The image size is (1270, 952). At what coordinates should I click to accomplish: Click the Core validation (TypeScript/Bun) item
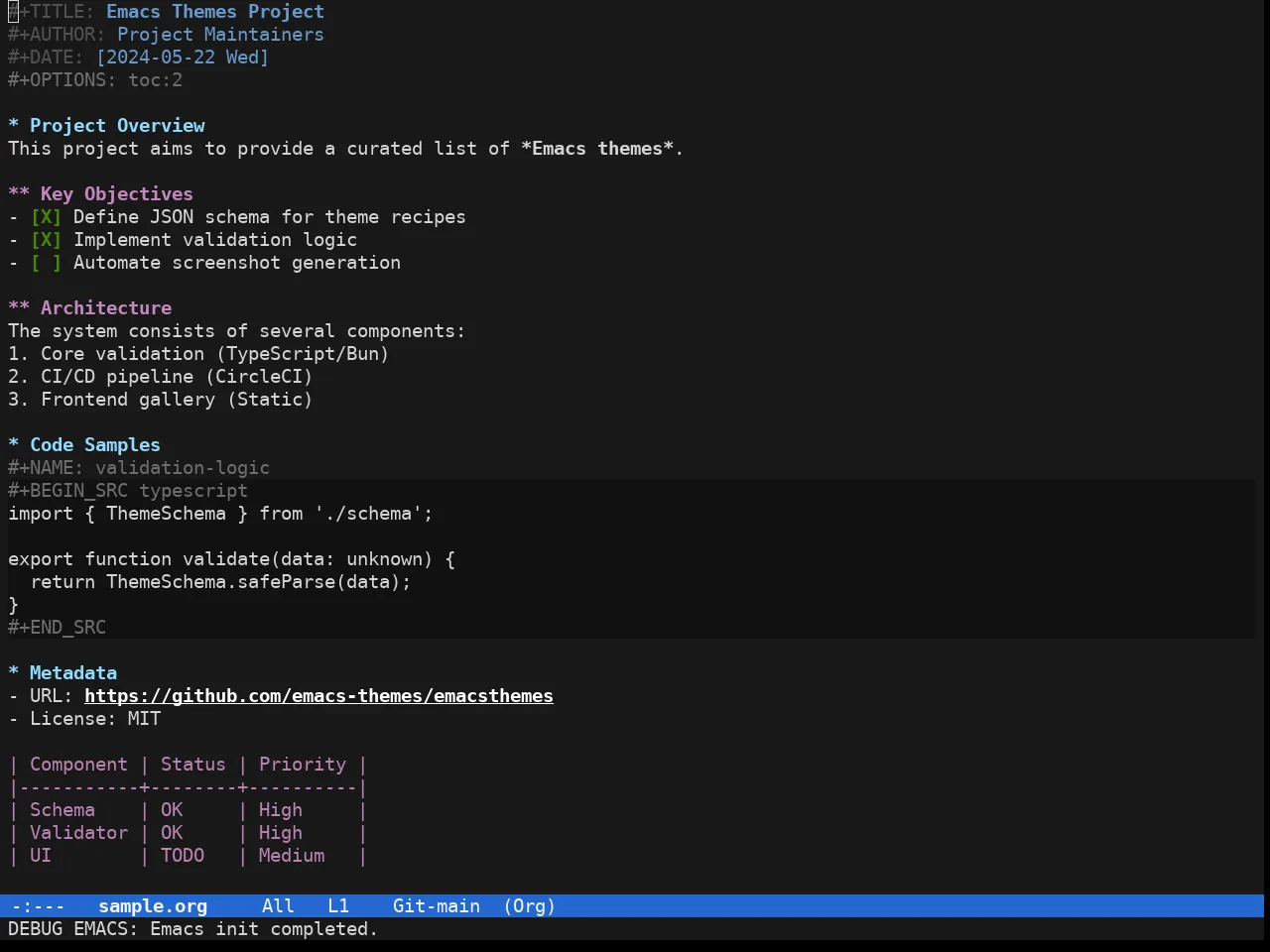point(198,354)
